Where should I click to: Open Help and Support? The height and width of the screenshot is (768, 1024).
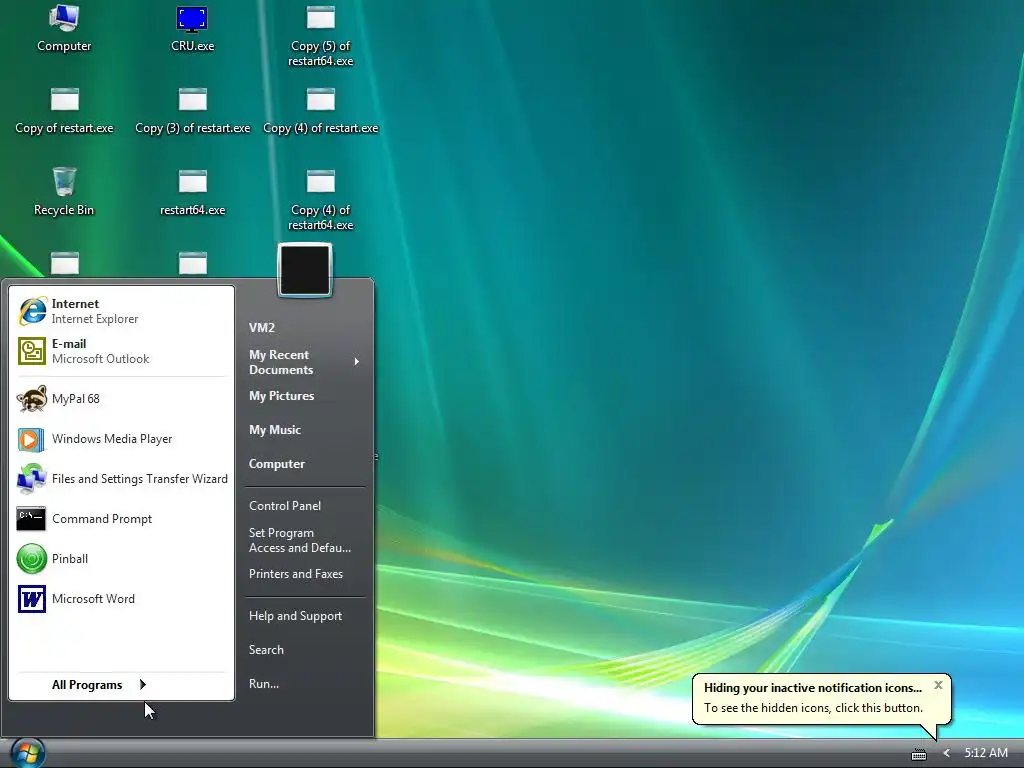(x=305, y=616)
